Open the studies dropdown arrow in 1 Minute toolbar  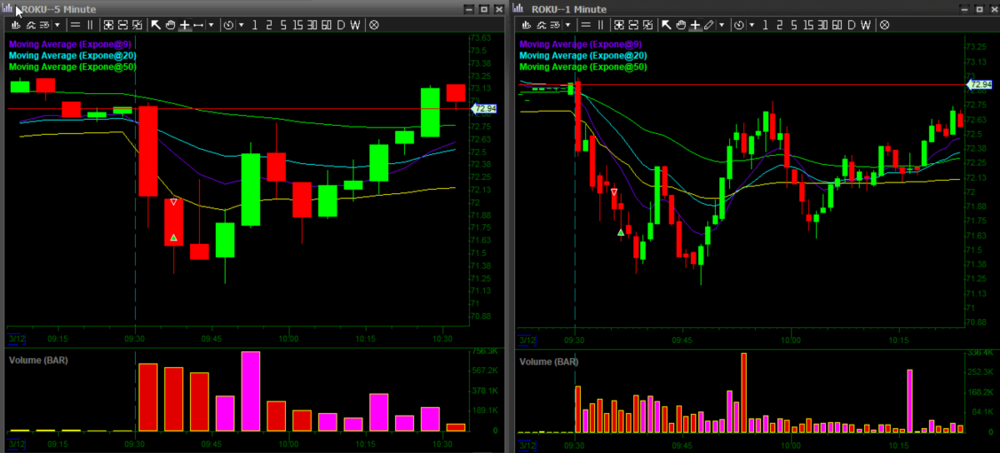[x=567, y=24]
